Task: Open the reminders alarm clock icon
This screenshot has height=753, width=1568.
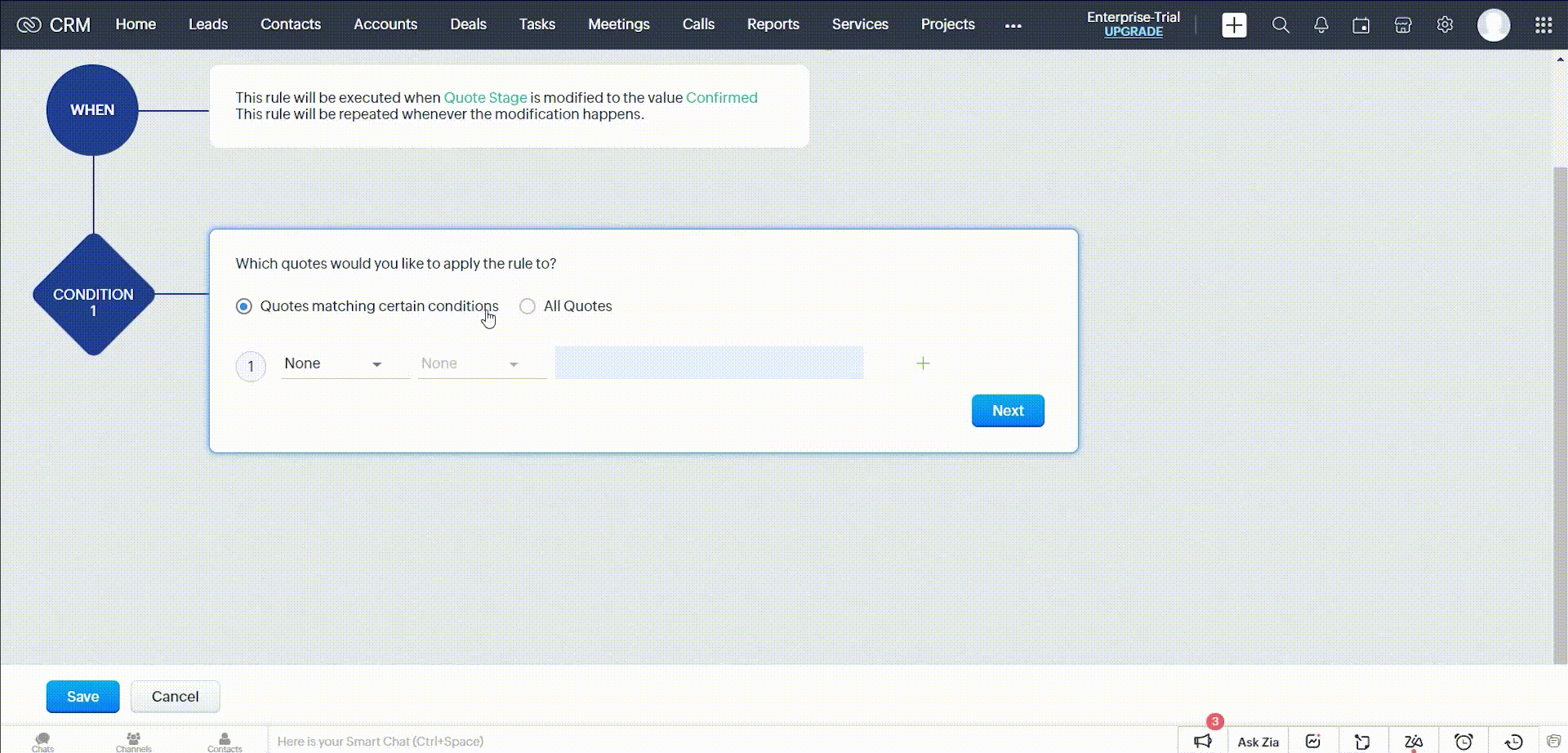Action: (x=1463, y=741)
